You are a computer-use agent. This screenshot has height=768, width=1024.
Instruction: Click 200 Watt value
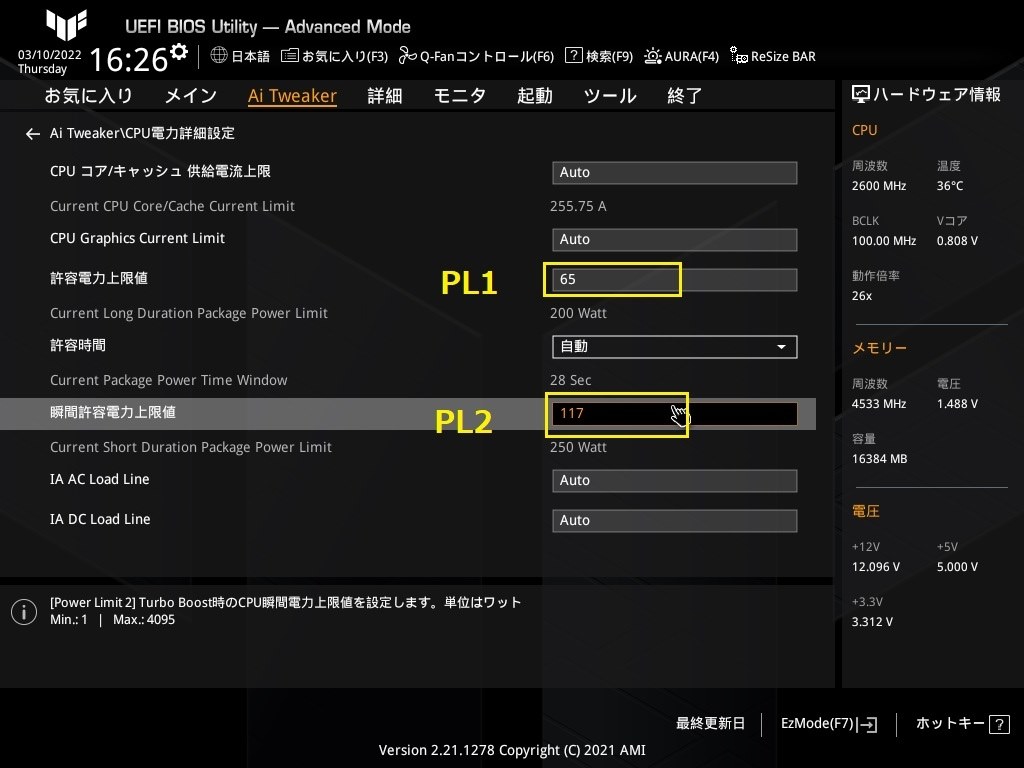click(x=578, y=313)
